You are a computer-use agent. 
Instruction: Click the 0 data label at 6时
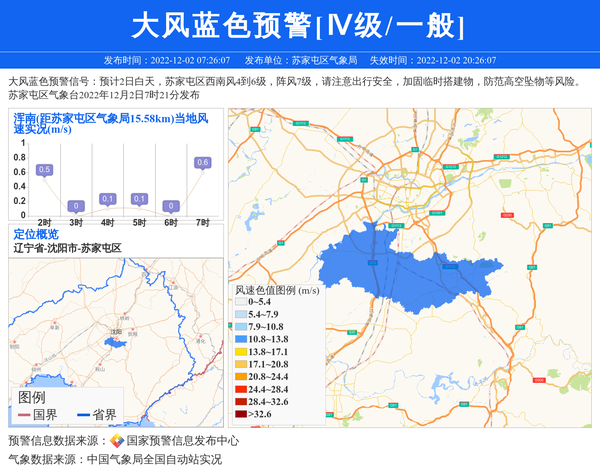coord(171,206)
